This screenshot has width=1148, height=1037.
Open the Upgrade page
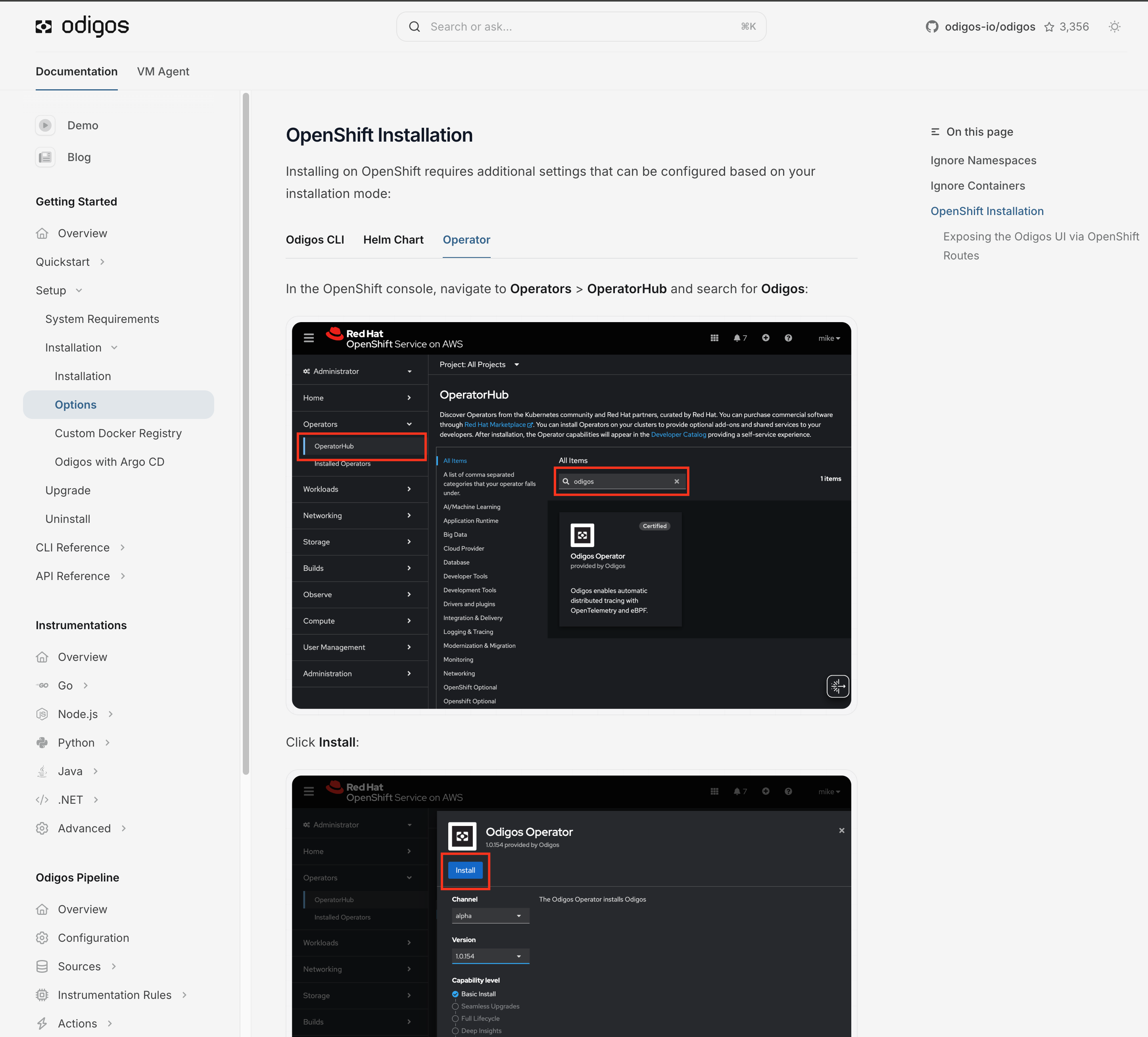click(68, 490)
